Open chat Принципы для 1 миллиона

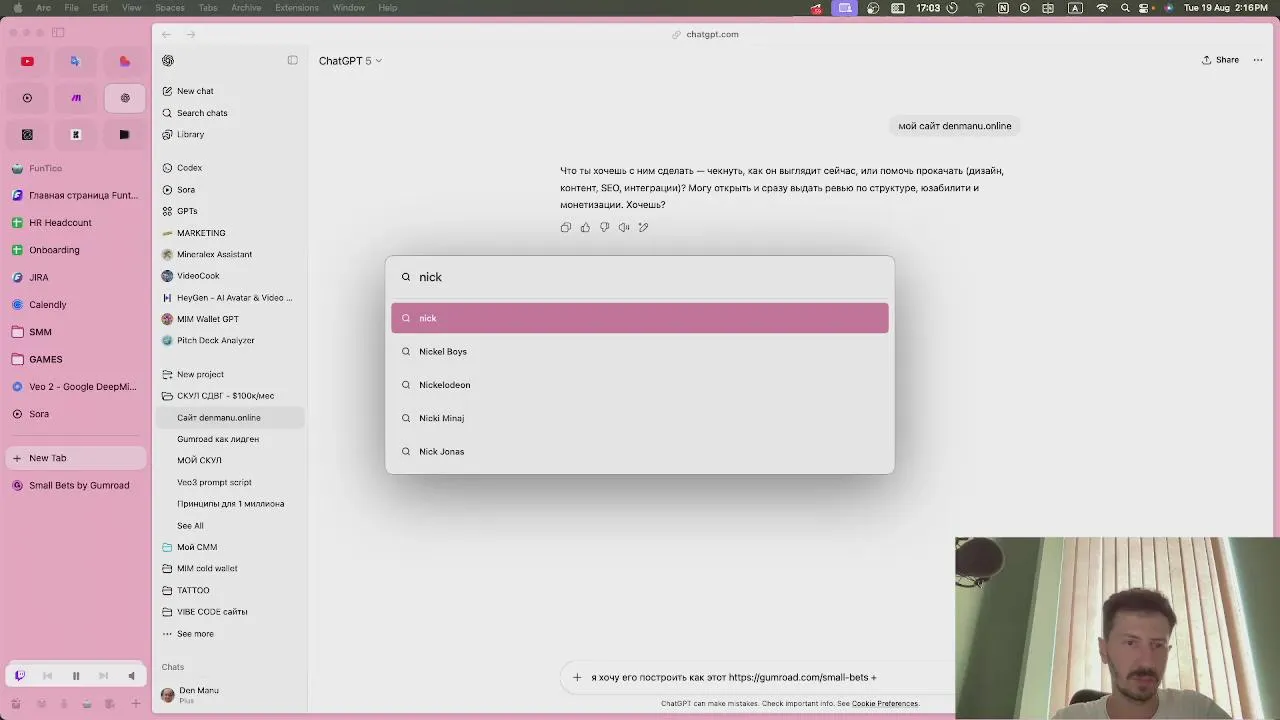click(x=230, y=504)
